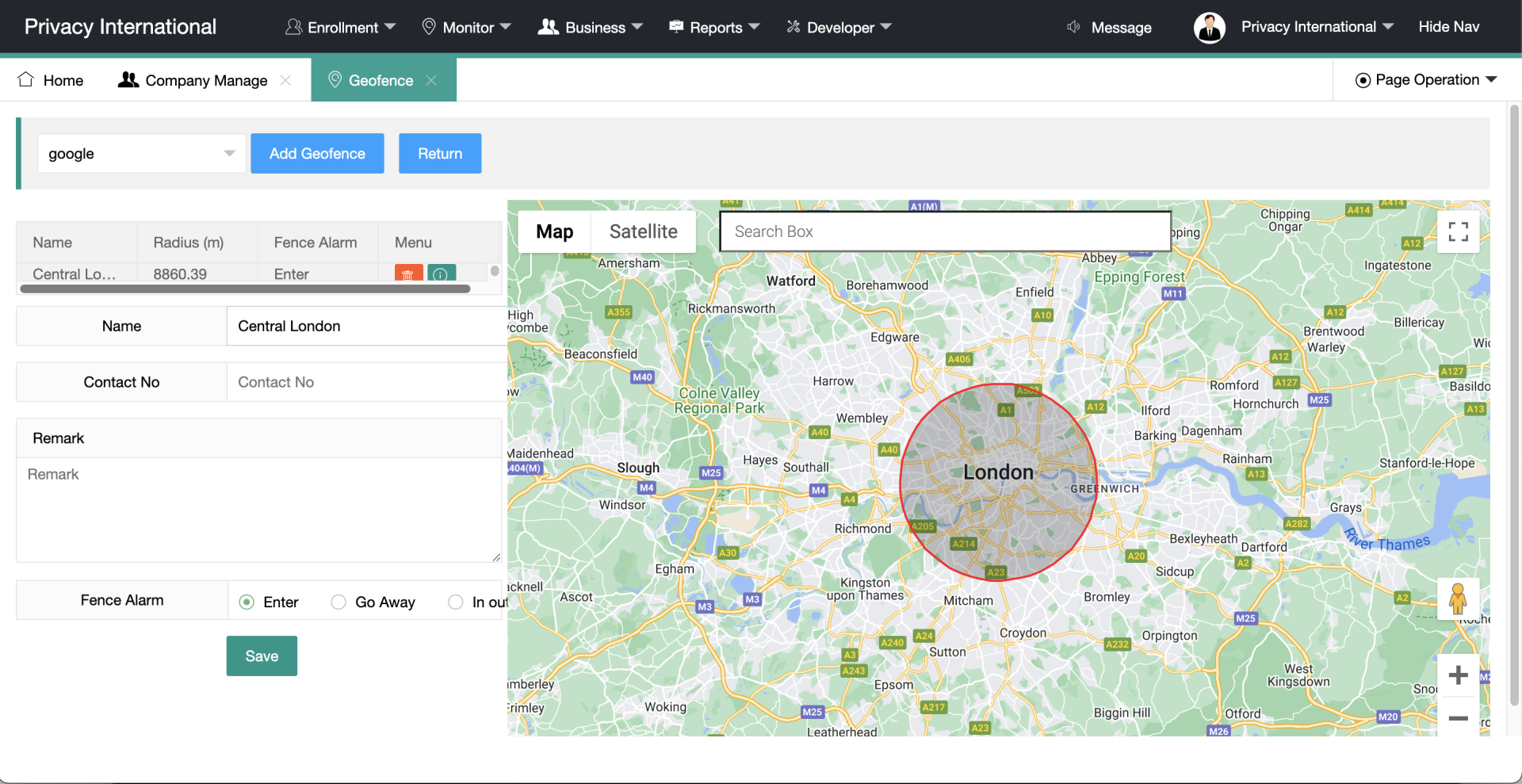Viewport: 1522px width, 784px height.
Task: Zoom in on the map
Action: tap(1458, 675)
